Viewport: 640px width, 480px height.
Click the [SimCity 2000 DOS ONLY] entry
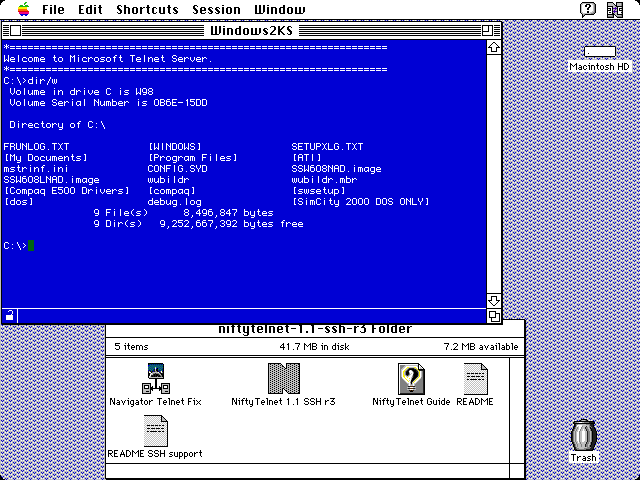(x=360, y=202)
